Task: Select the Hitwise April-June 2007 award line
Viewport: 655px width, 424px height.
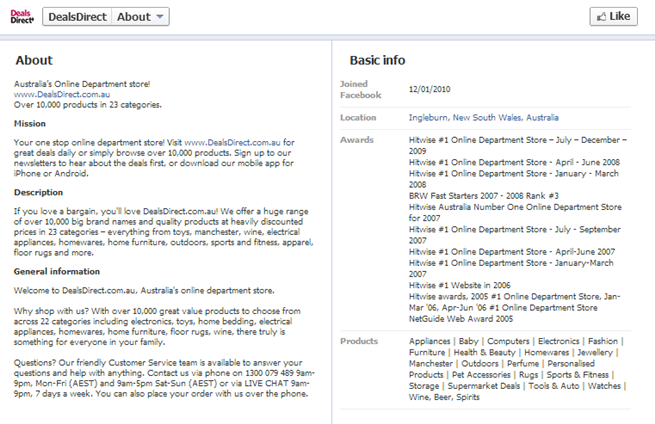Action: pyautogui.click(x=512, y=252)
